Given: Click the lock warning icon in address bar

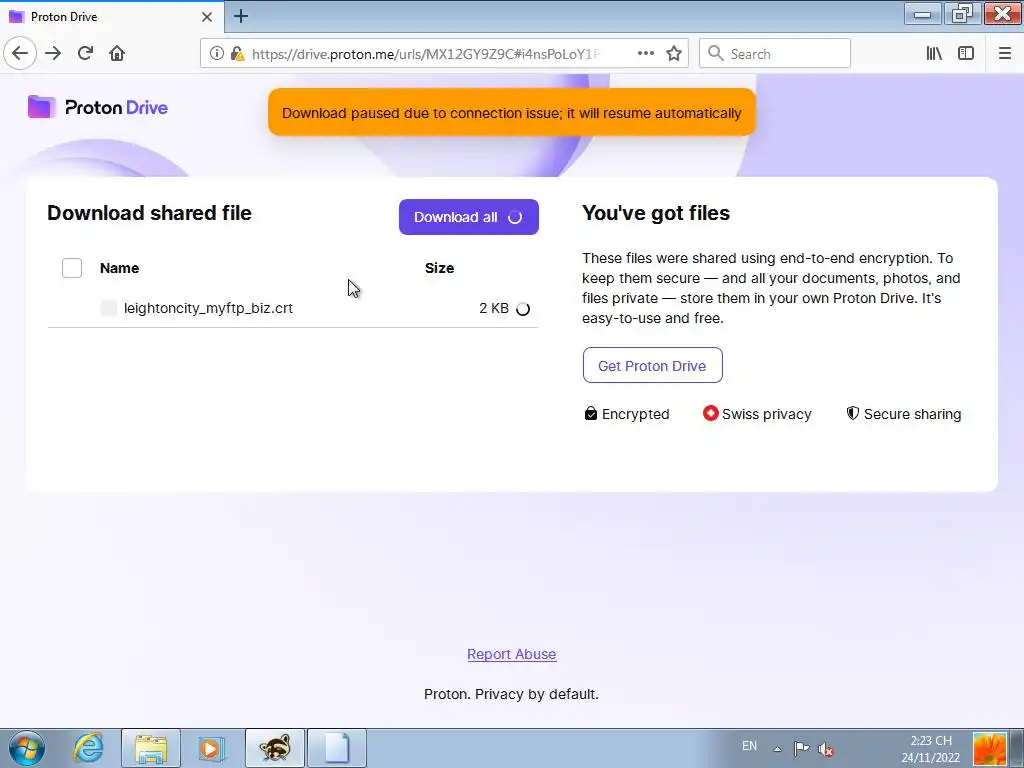Looking at the screenshot, I should 238,54.
